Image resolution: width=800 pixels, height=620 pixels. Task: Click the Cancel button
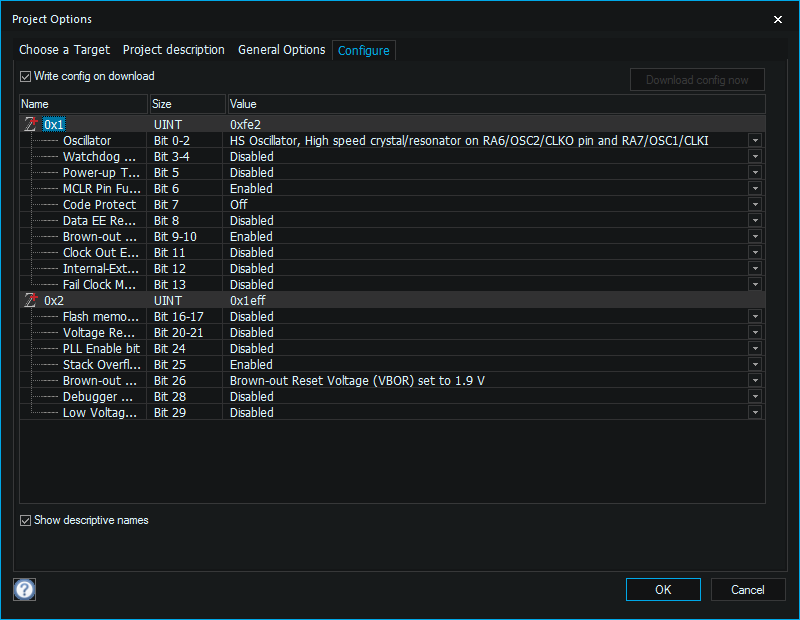[x=748, y=590]
